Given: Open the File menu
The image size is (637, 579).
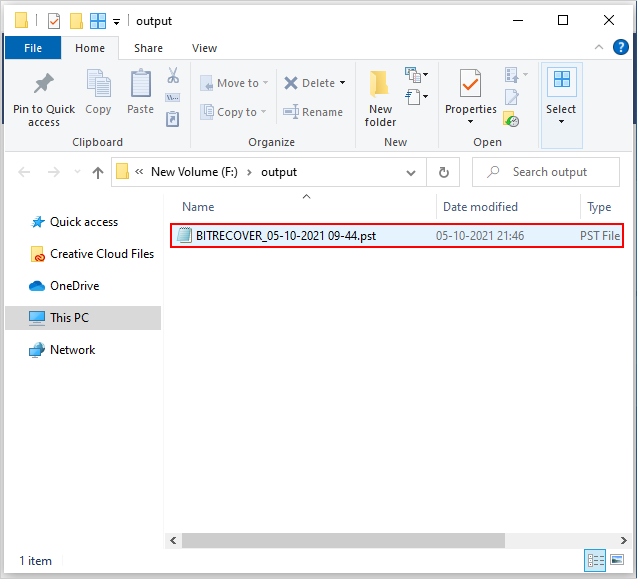Looking at the screenshot, I should point(33,48).
